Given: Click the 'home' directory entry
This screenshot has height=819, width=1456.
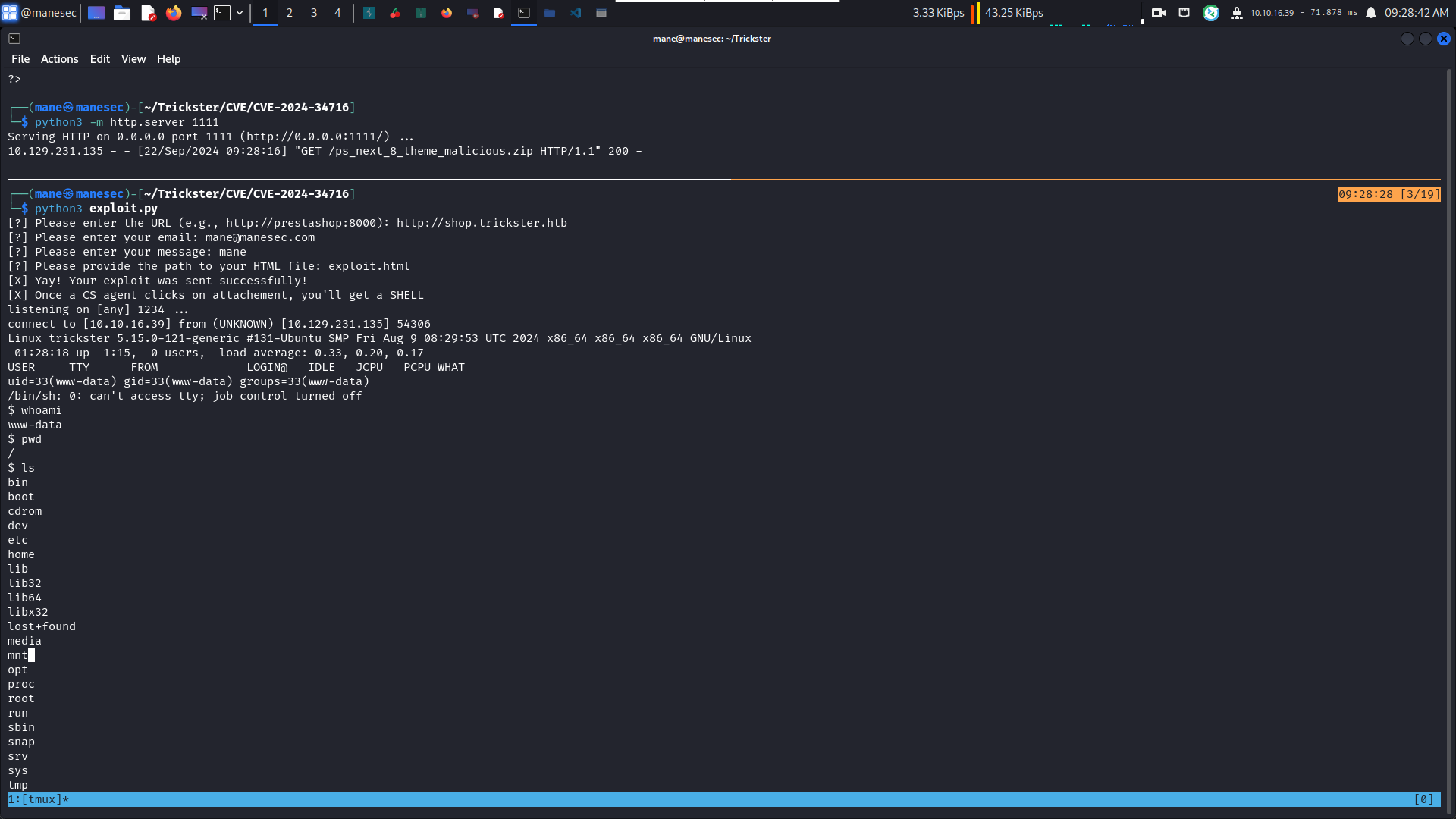Looking at the screenshot, I should pyautogui.click(x=21, y=554).
